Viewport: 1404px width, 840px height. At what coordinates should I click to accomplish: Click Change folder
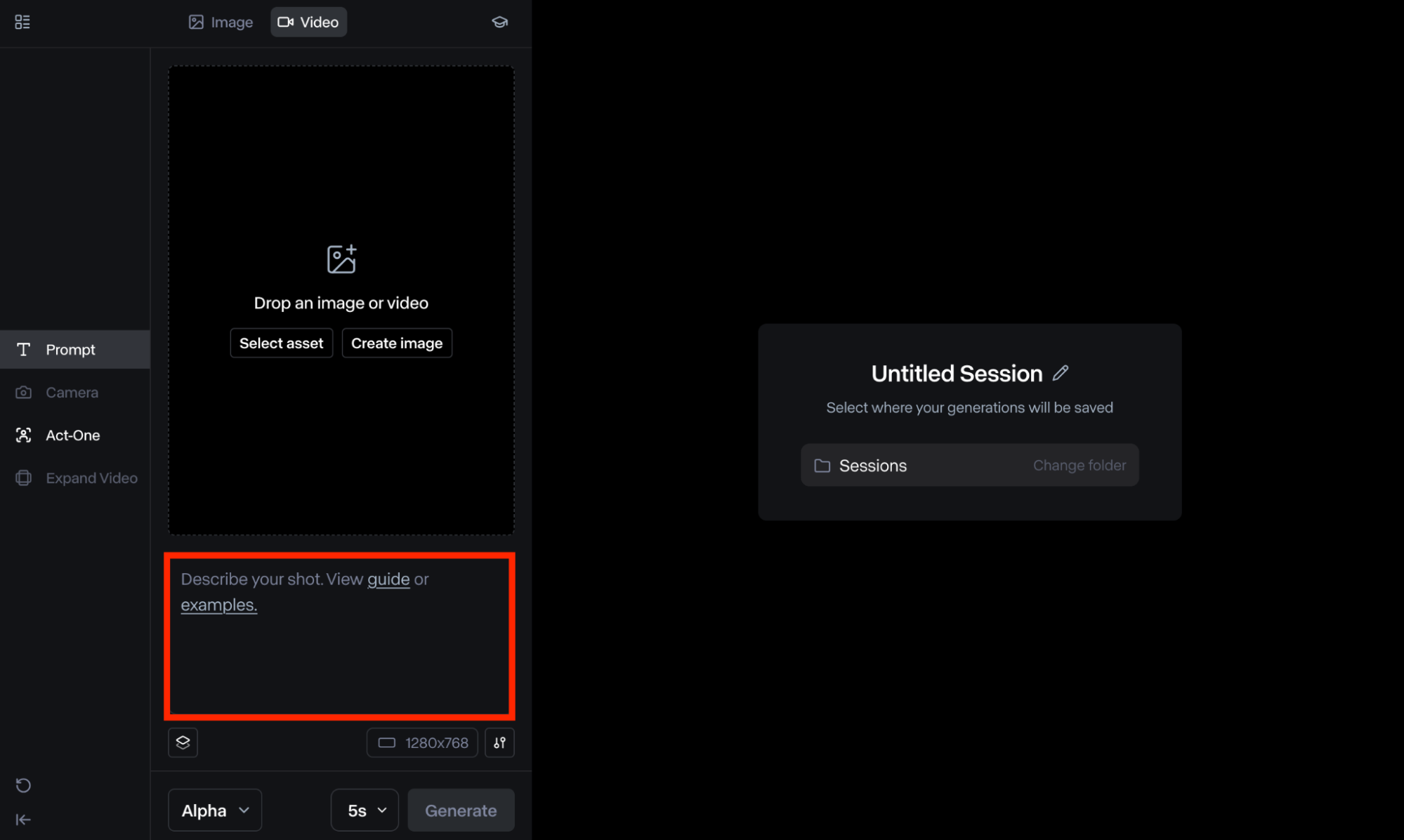[x=1080, y=465]
